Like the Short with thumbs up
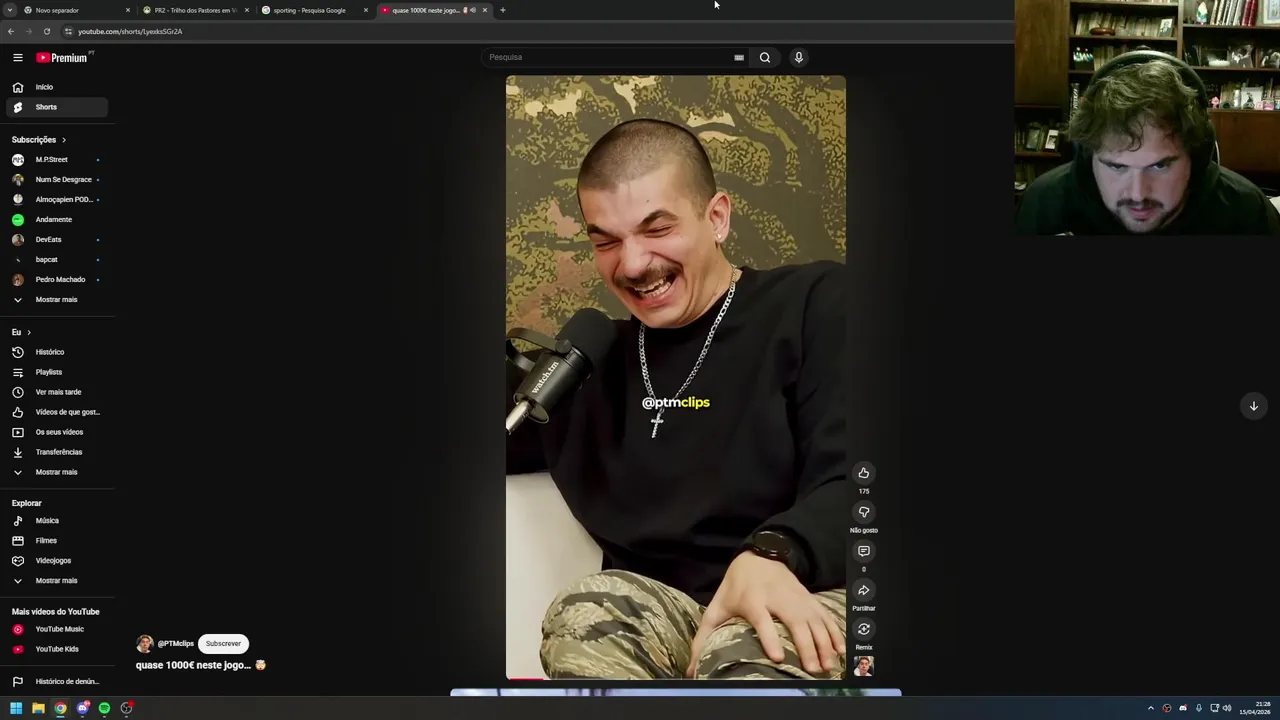1280x720 pixels. [x=864, y=473]
